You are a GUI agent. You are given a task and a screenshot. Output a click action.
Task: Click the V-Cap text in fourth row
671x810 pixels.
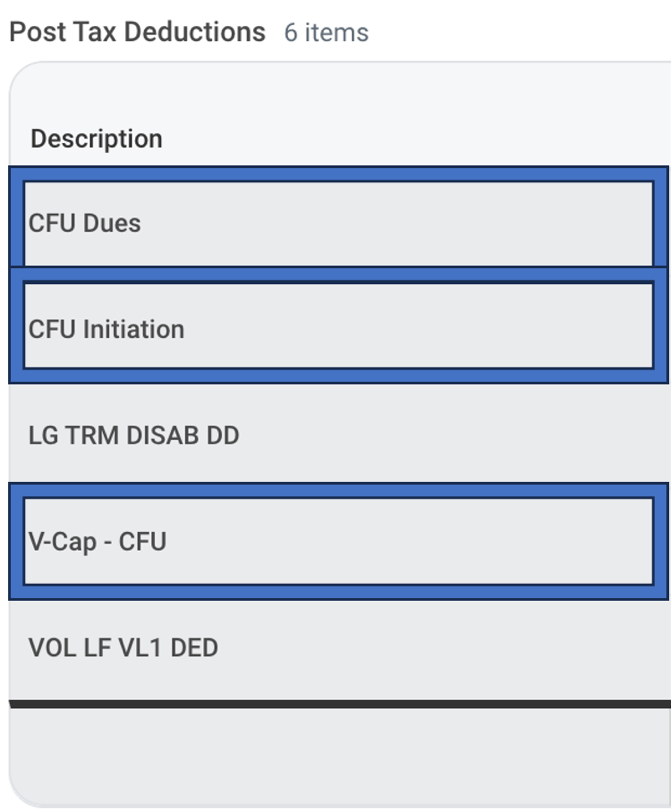click(63, 542)
